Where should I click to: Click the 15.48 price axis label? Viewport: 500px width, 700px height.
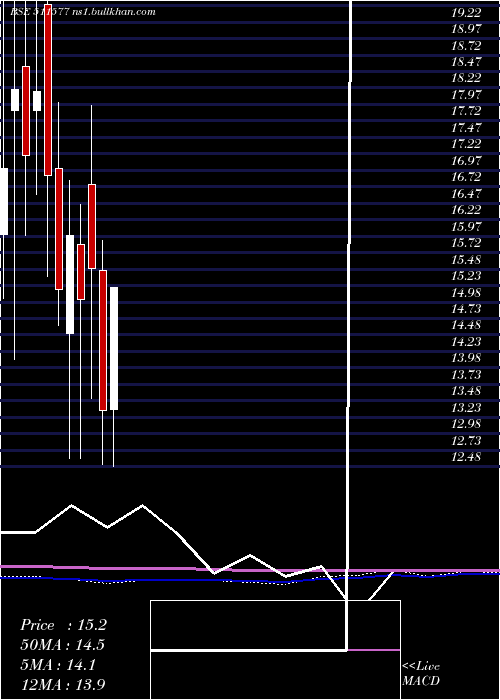click(466, 259)
